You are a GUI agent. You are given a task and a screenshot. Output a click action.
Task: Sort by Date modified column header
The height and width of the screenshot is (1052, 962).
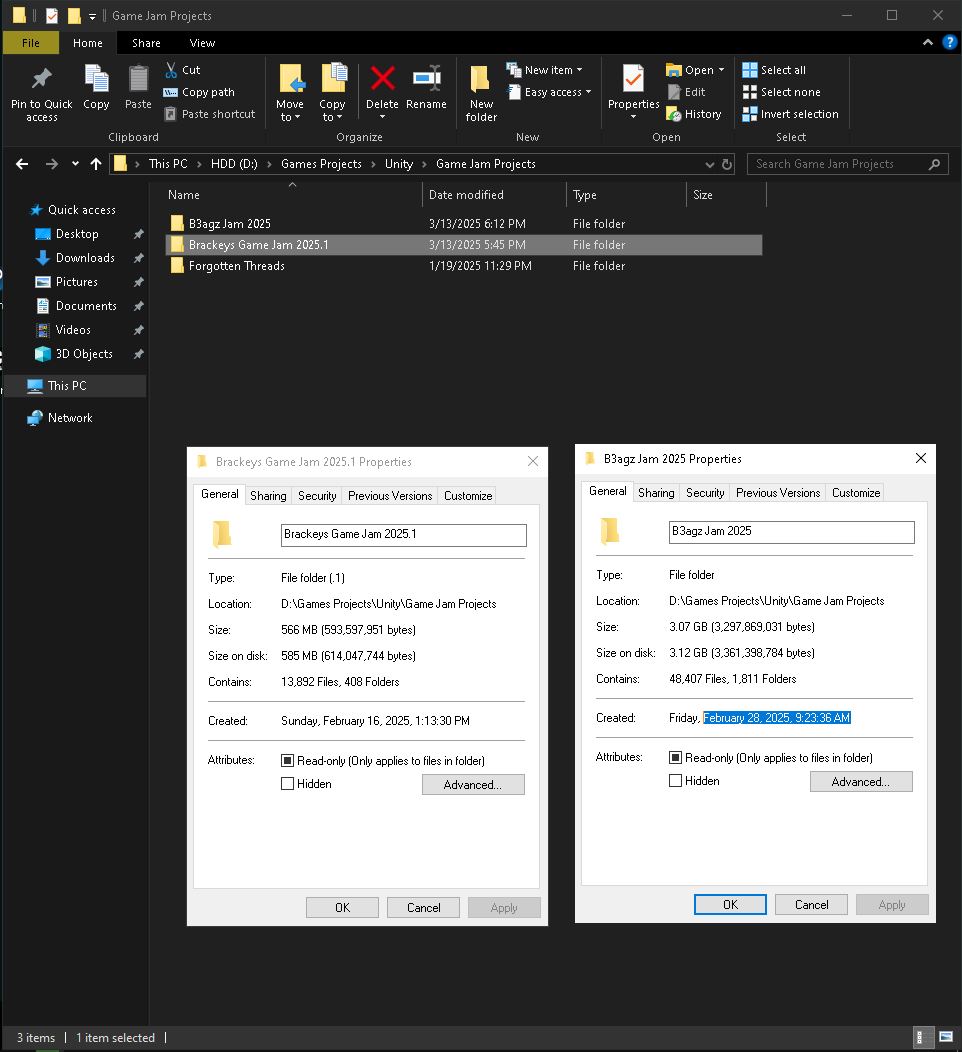[494, 195]
